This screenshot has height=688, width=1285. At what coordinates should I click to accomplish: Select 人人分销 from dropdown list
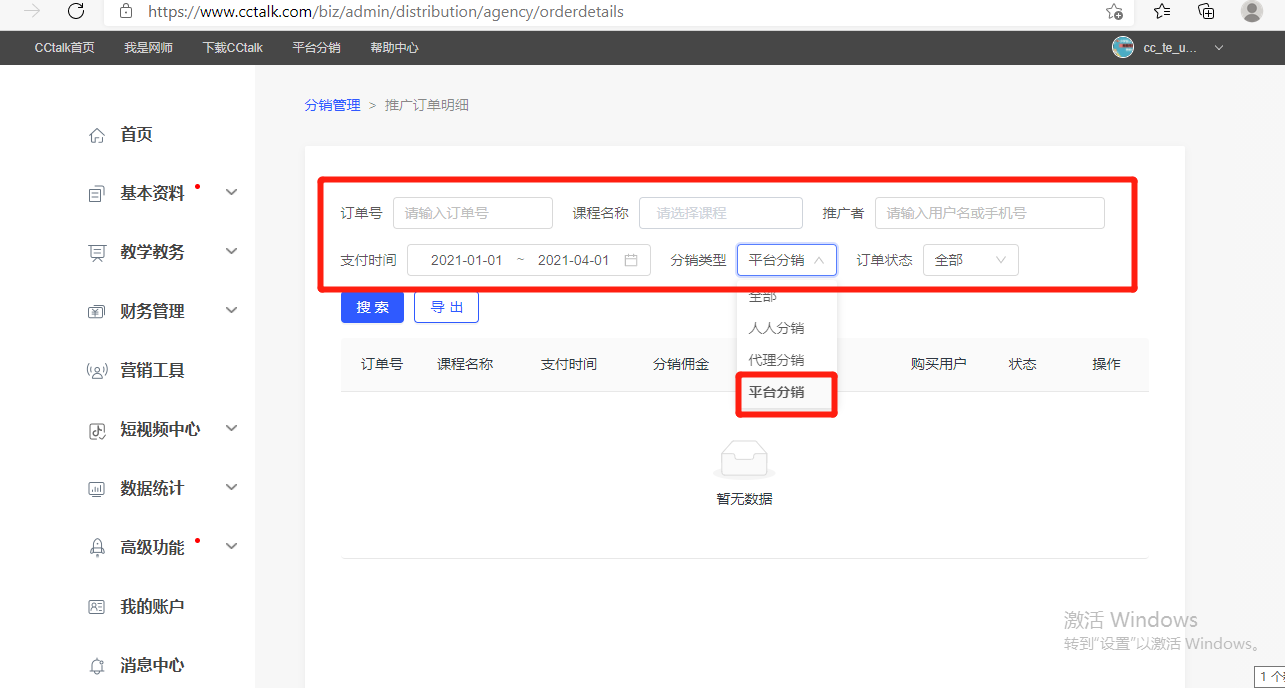(776, 328)
